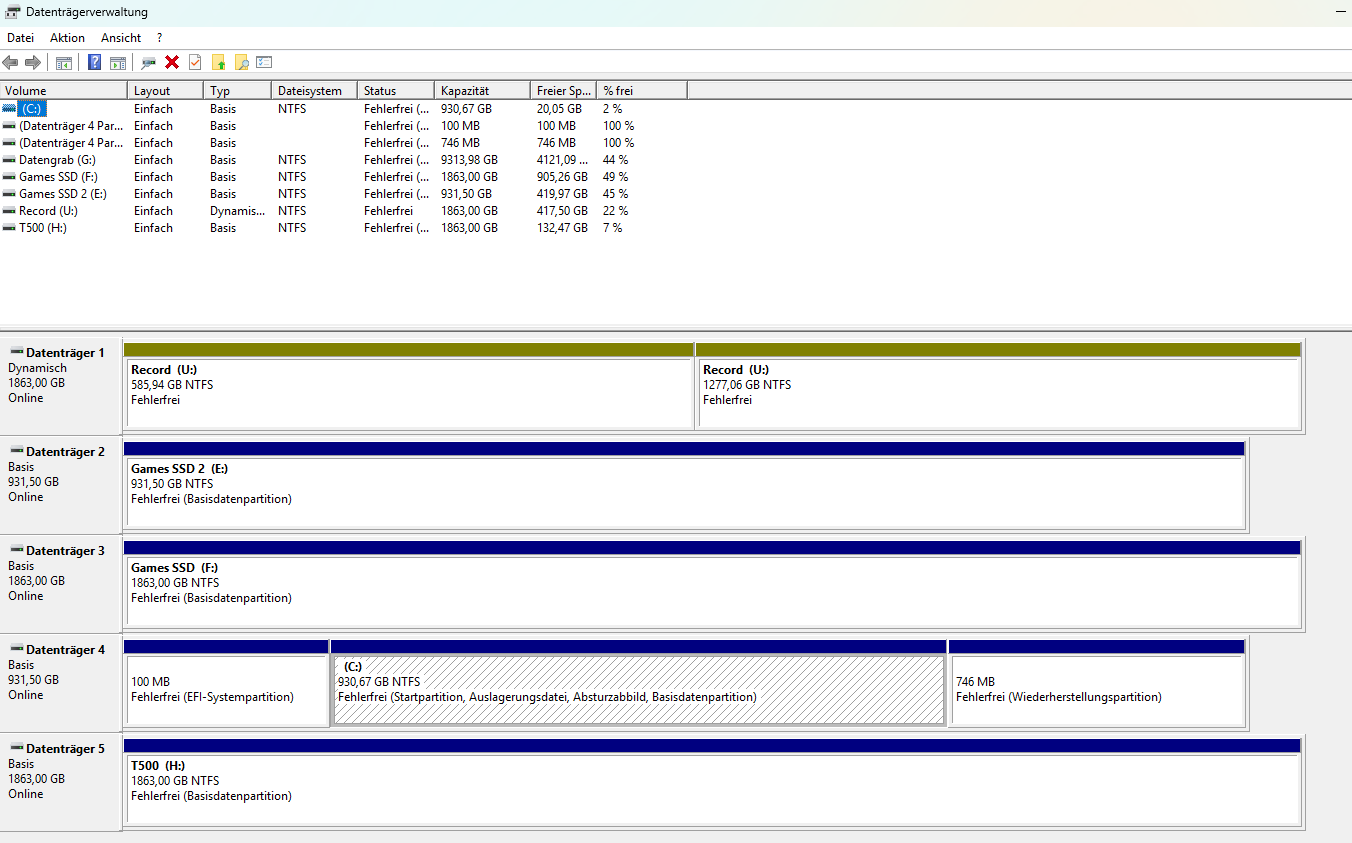Open the Aktion menu
Viewport: 1352px width, 843px height.
(x=67, y=38)
